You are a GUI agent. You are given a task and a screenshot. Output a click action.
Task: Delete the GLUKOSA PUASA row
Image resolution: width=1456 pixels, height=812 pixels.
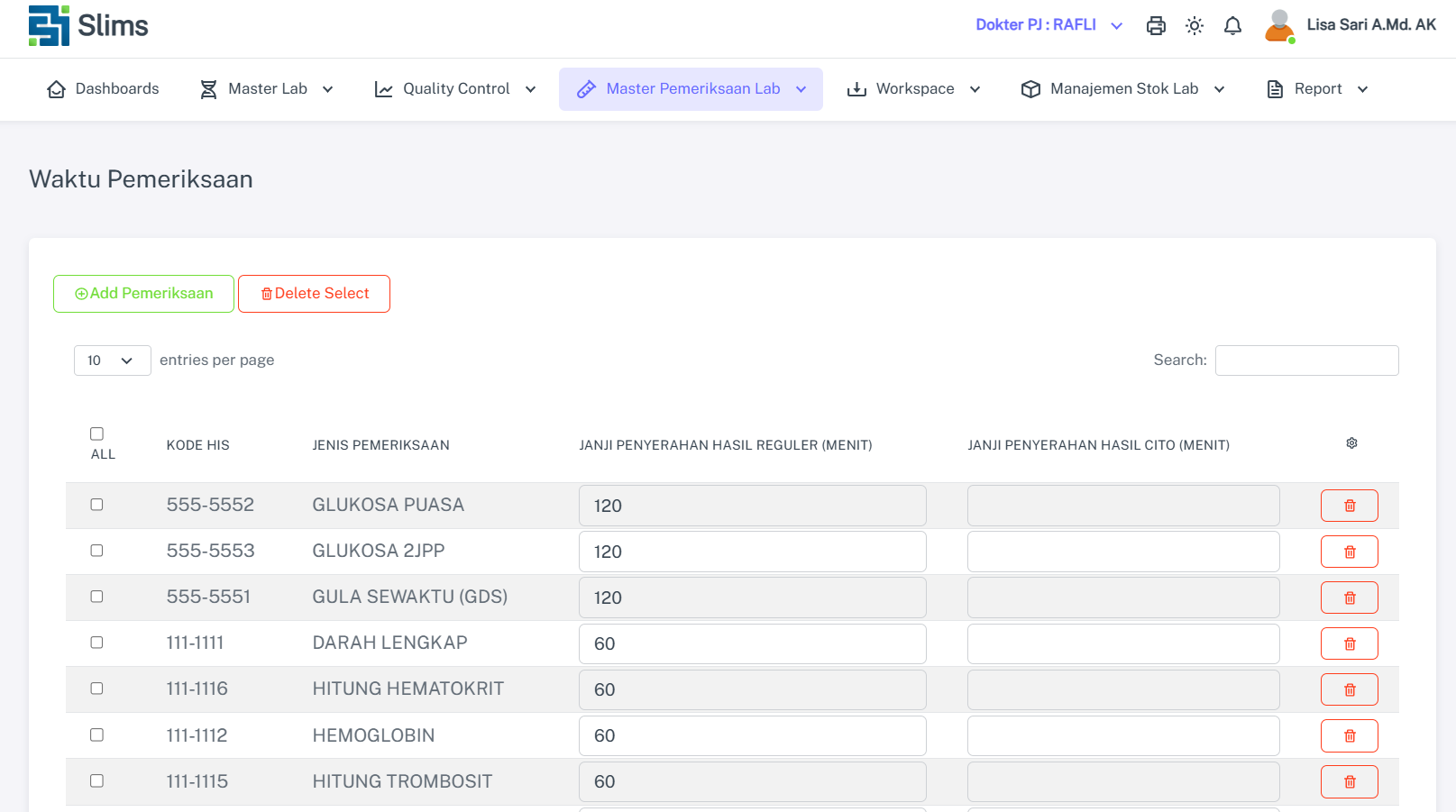pos(1349,506)
